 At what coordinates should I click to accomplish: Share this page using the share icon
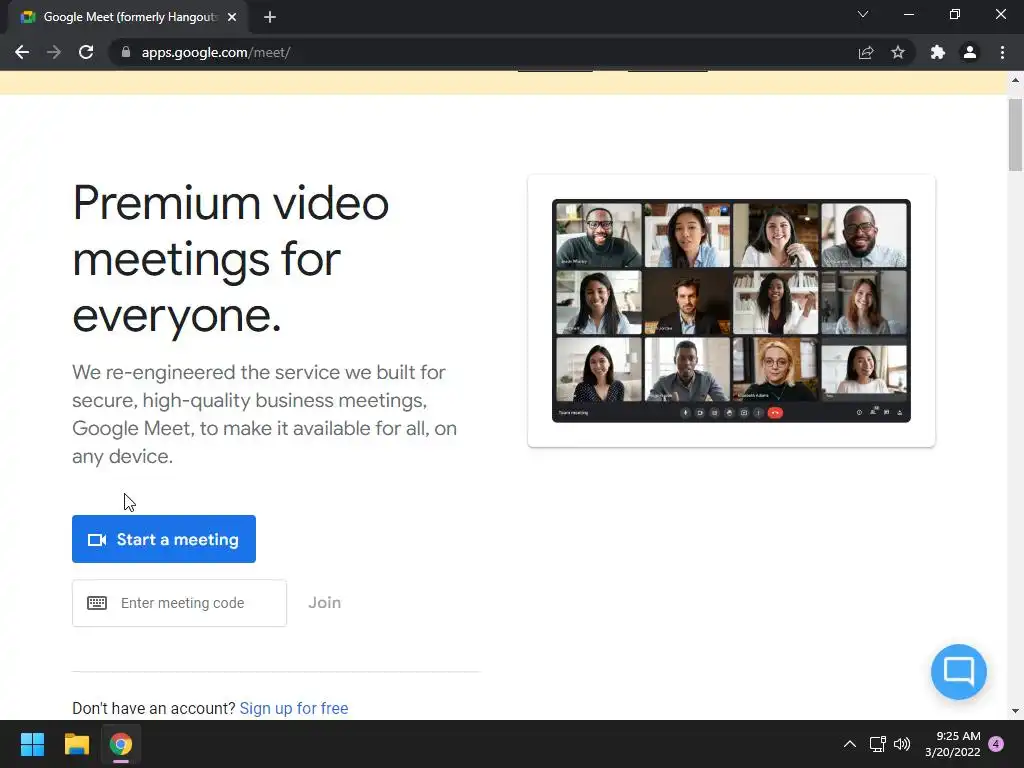click(x=866, y=52)
